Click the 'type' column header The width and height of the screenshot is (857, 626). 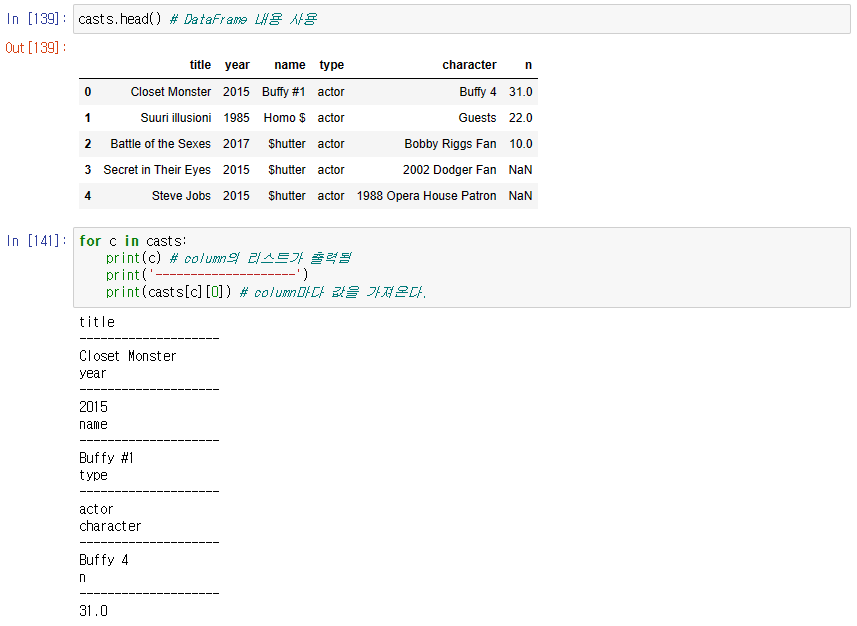[332, 65]
